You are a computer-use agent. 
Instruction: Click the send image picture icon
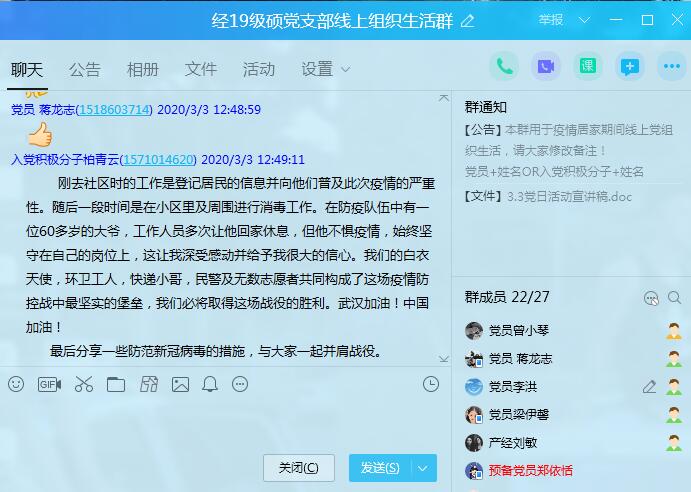(x=180, y=384)
